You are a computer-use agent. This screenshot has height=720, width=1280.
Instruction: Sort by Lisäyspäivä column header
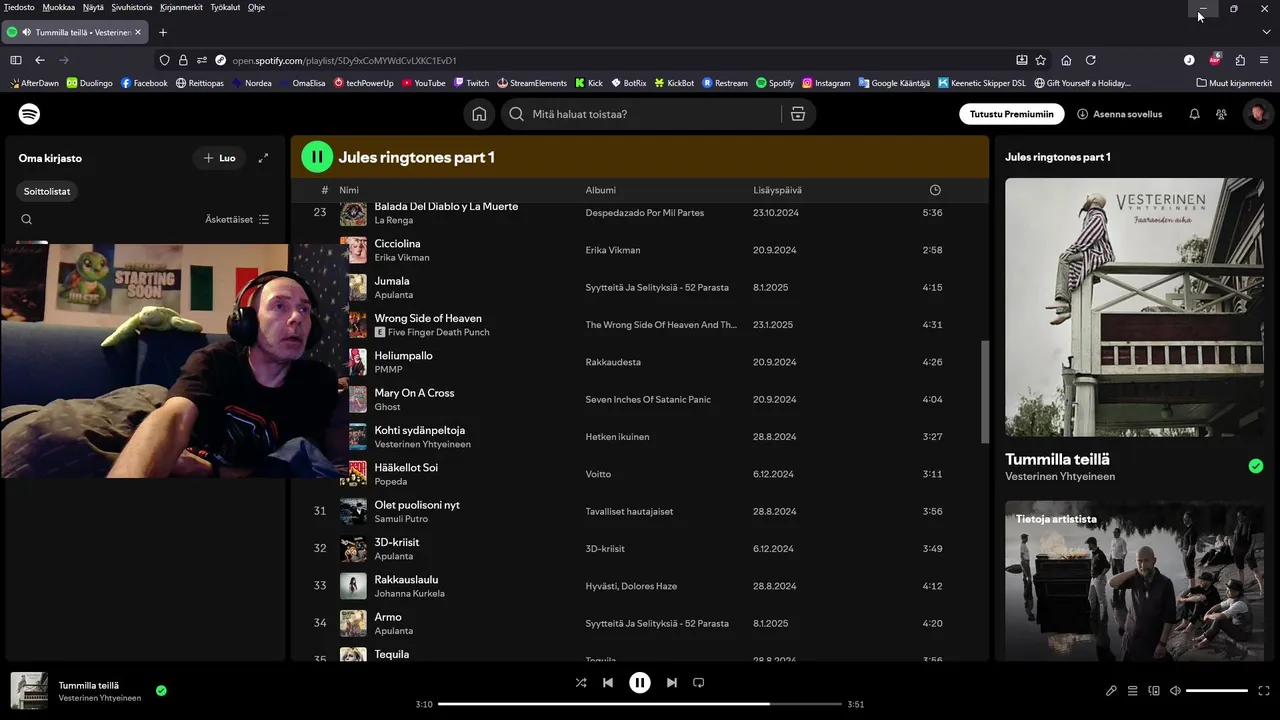[777, 190]
